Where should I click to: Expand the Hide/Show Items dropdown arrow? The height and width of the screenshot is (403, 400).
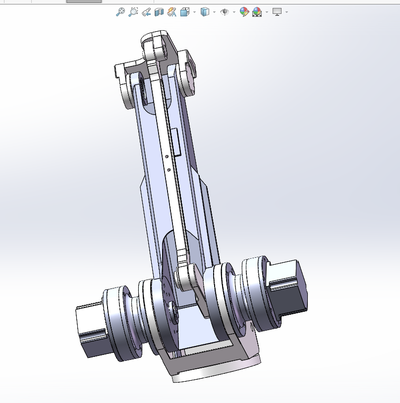pyautogui.click(x=234, y=13)
